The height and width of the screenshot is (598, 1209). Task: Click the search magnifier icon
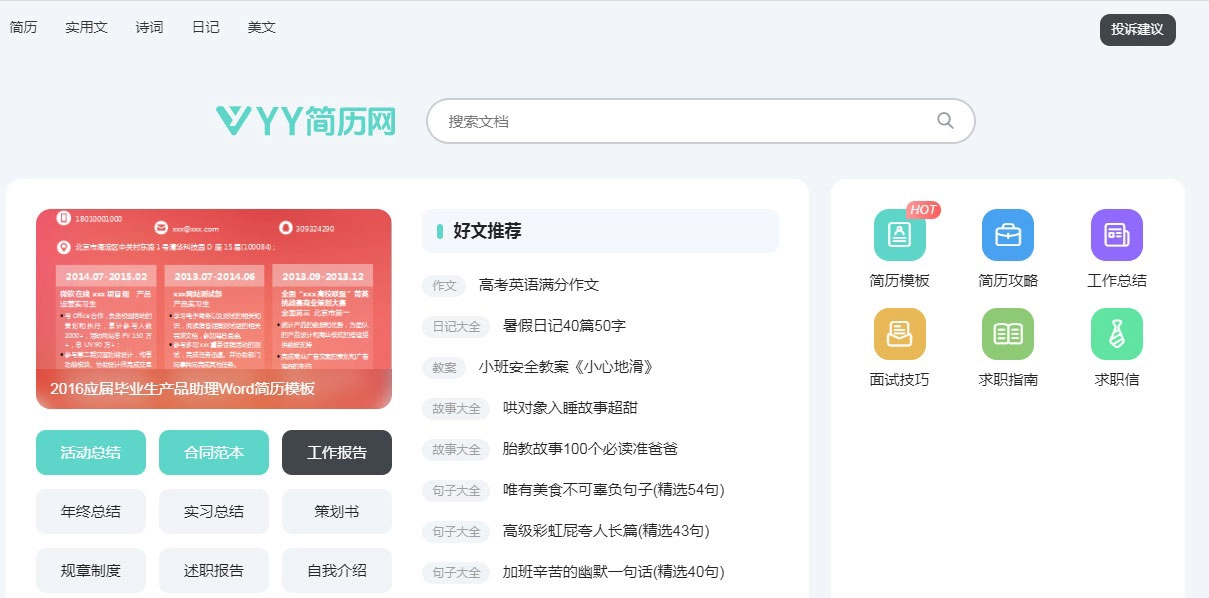click(x=944, y=120)
